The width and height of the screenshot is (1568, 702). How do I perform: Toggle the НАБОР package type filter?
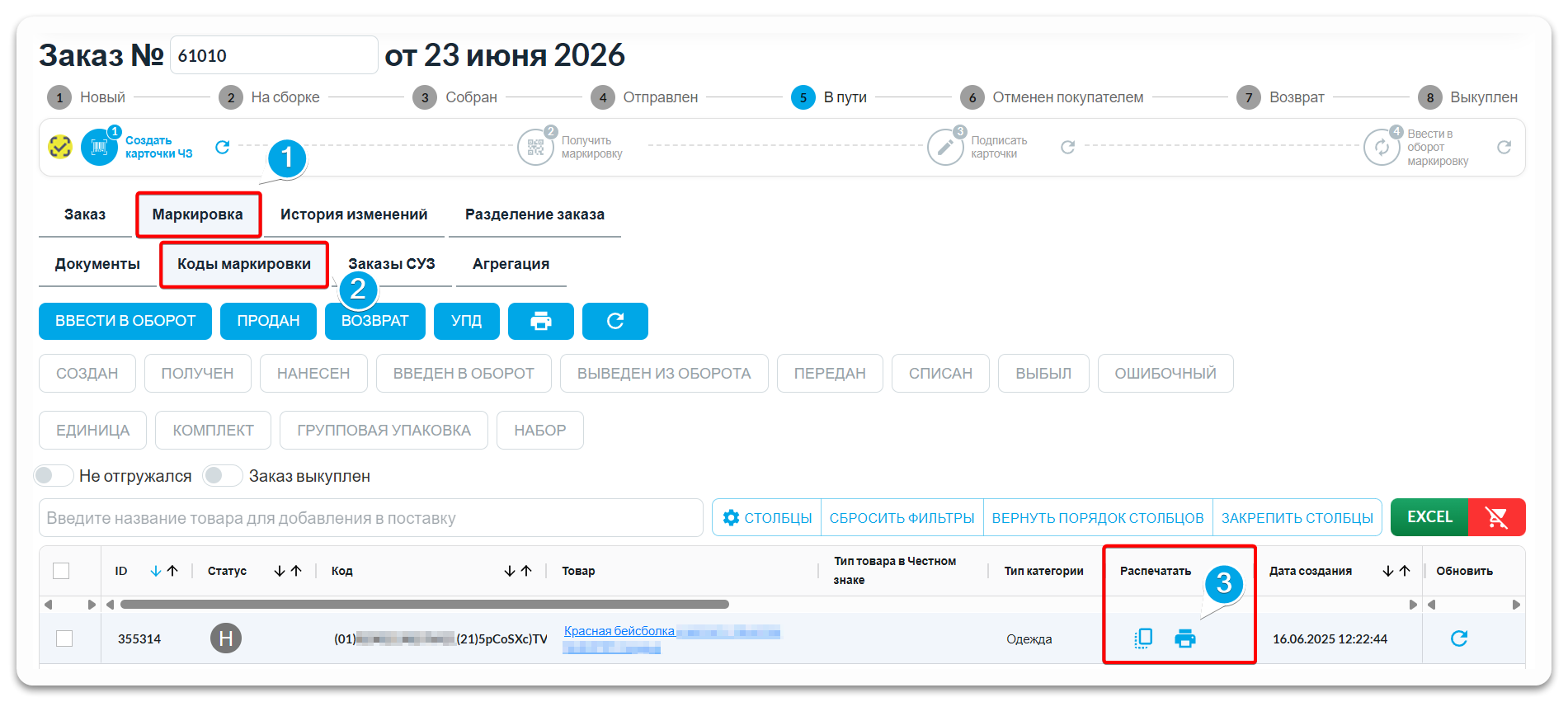click(x=540, y=431)
